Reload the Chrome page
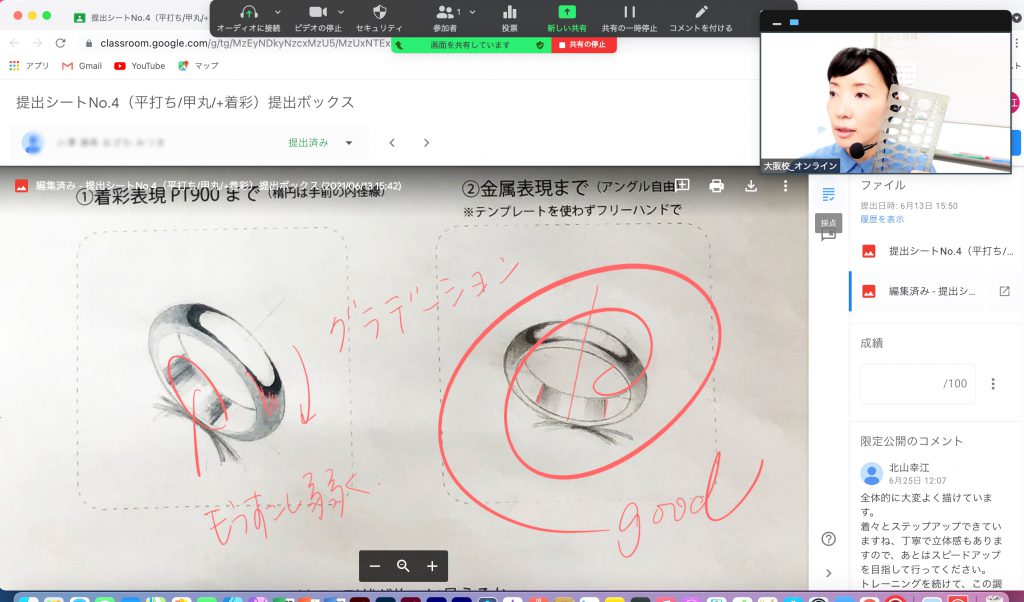Screen dimensions: 1024x602 pyautogui.click(x=61, y=43)
